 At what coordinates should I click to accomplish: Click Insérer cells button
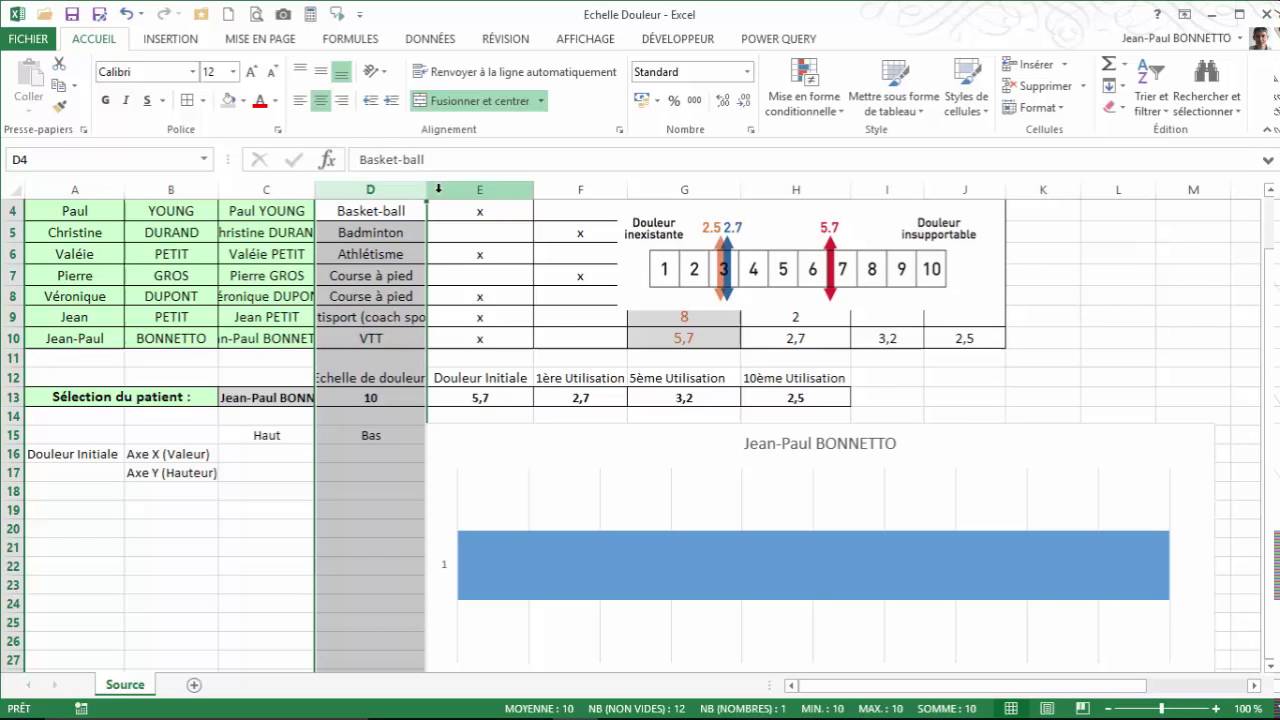point(1035,64)
